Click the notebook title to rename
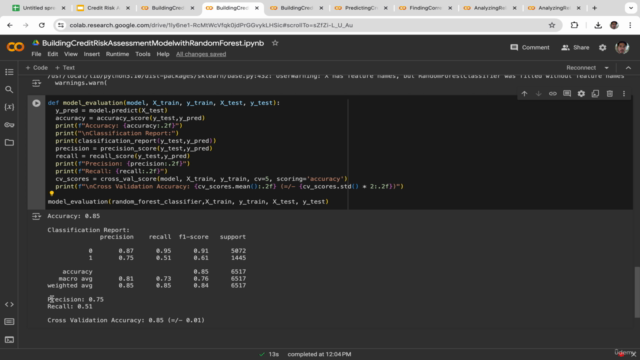 153,43
